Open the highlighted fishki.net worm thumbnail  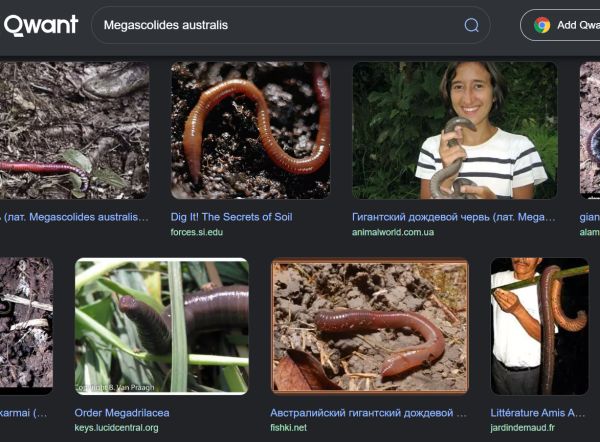[369, 326]
